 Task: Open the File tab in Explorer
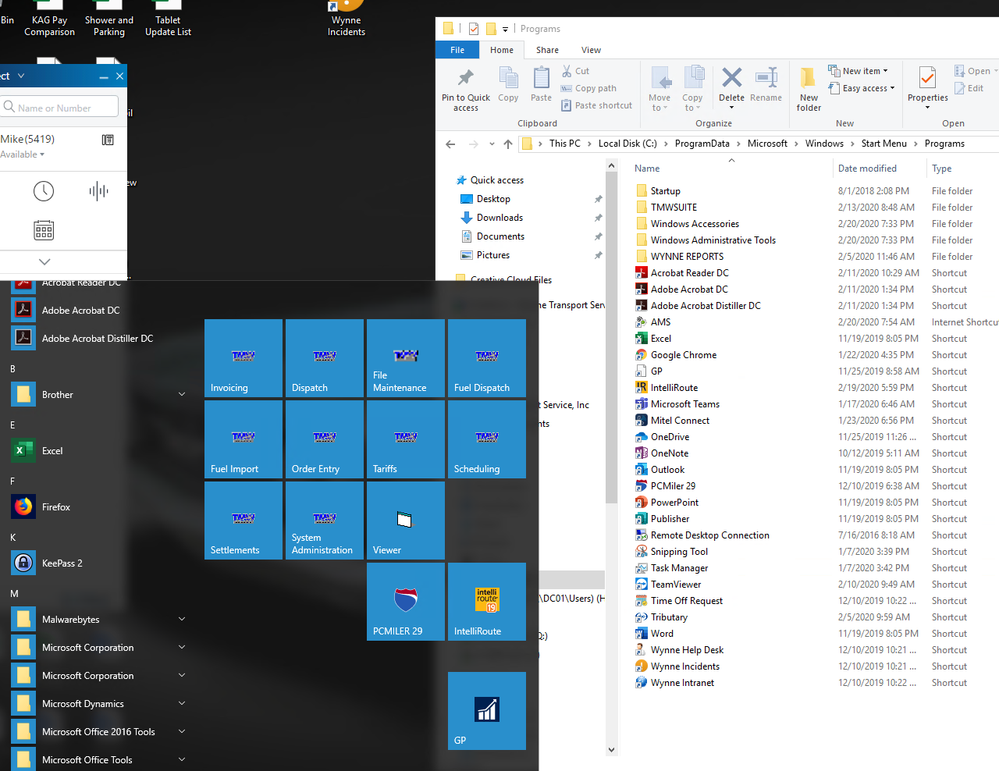457,50
